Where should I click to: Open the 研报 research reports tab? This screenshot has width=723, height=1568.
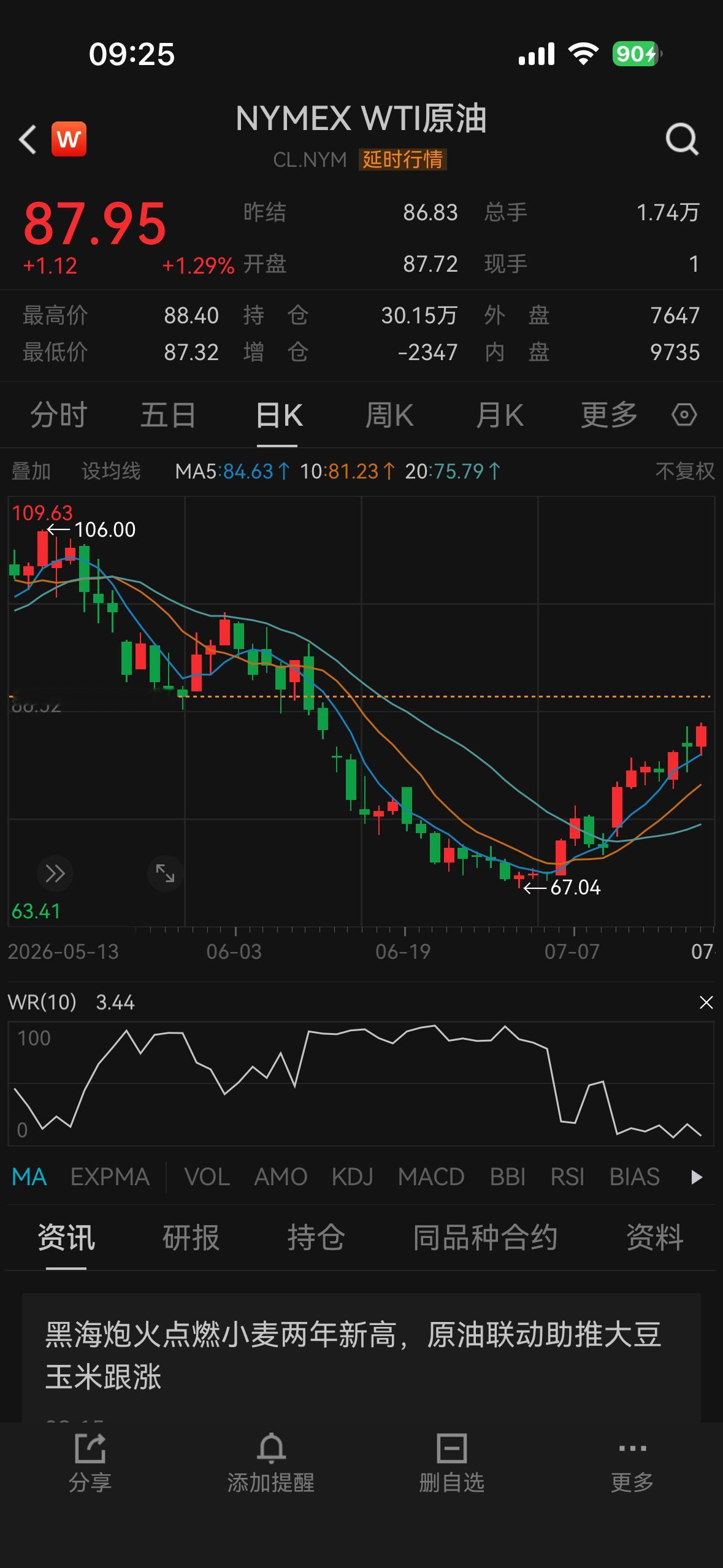pos(191,1237)
